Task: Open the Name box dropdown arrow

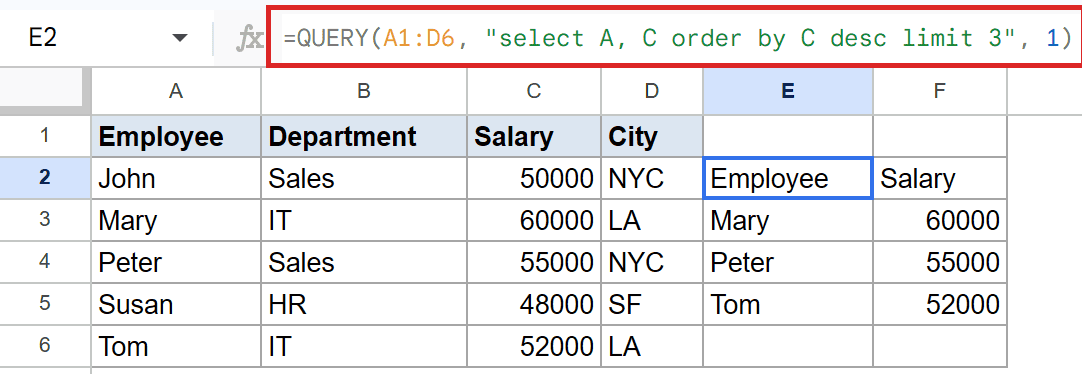Action: pyautogui.click(x=180, y=38)
